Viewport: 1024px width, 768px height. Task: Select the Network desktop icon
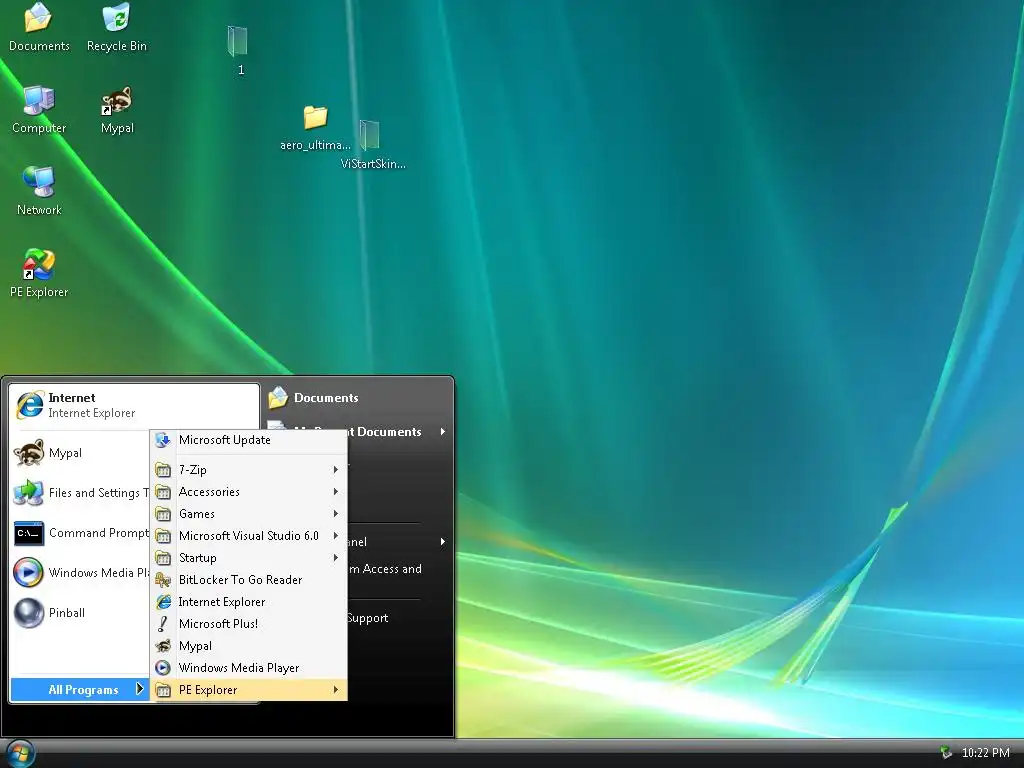(x=39, y=191)
